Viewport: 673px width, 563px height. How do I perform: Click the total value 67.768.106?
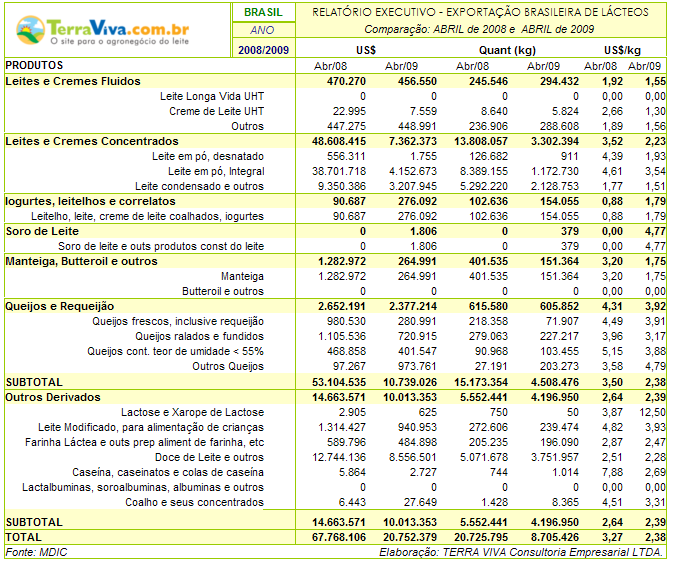point(339,537)
